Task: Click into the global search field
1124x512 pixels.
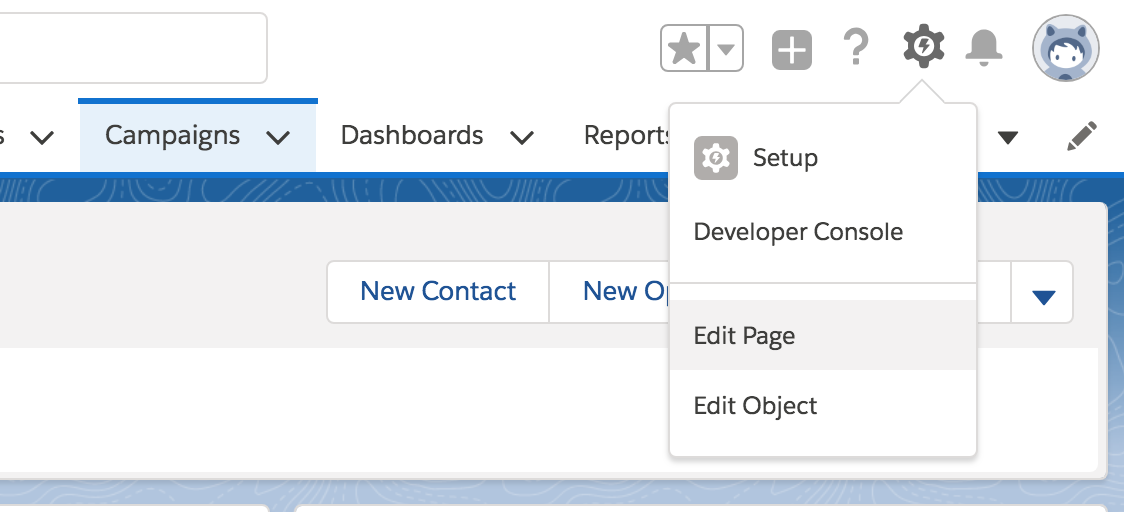Action: click(130, 48)
